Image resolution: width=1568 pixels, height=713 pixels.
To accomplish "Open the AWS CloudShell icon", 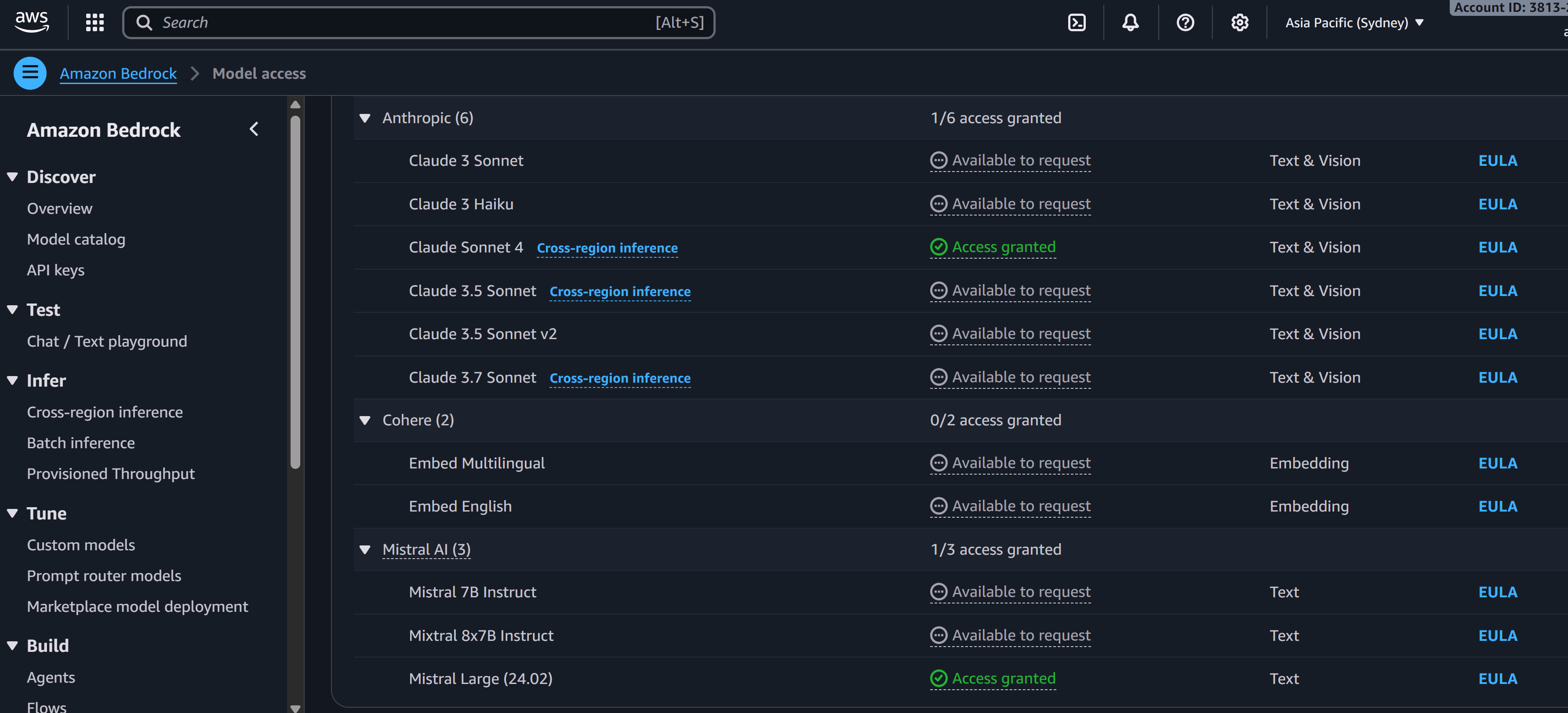I will click(1076, 22).
